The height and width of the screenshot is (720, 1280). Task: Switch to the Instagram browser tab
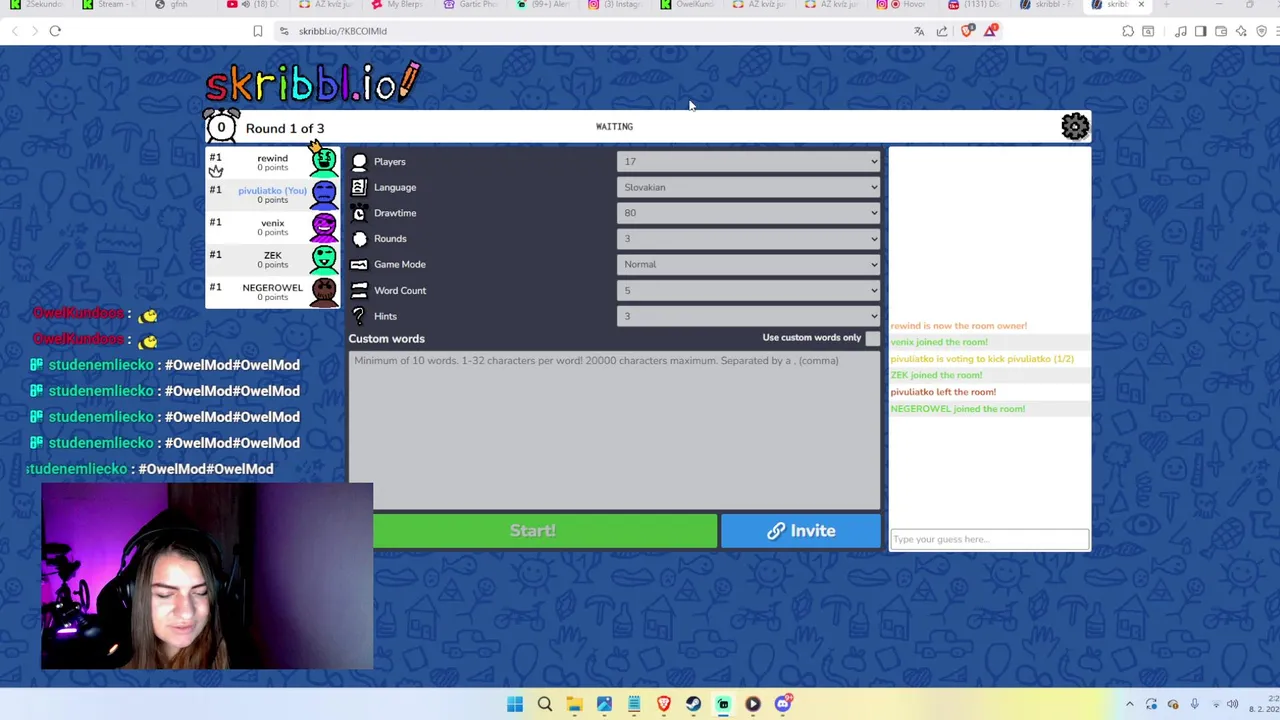(618, 5)
